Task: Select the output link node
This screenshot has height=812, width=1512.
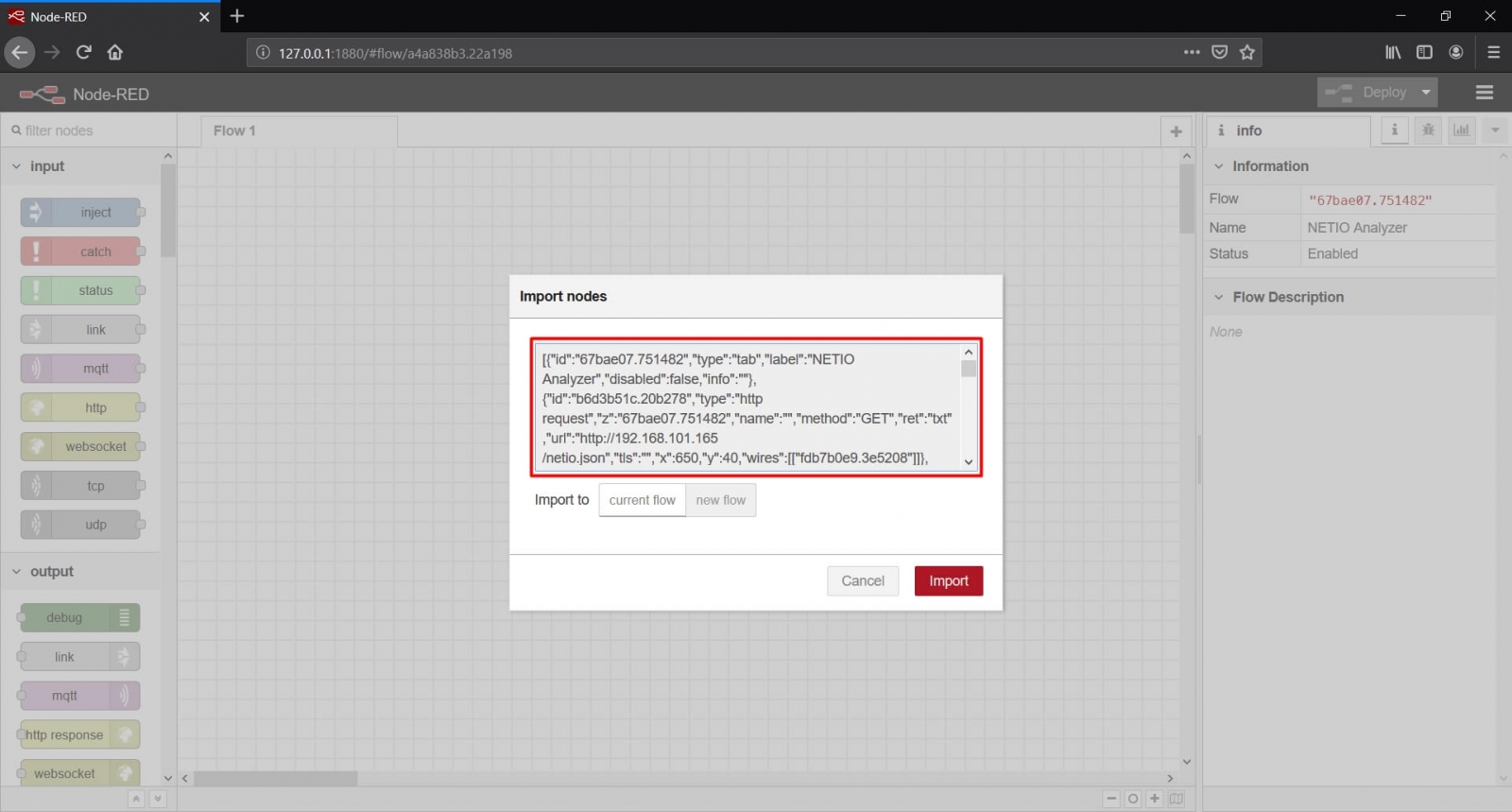Action: (x=79, y=657)
